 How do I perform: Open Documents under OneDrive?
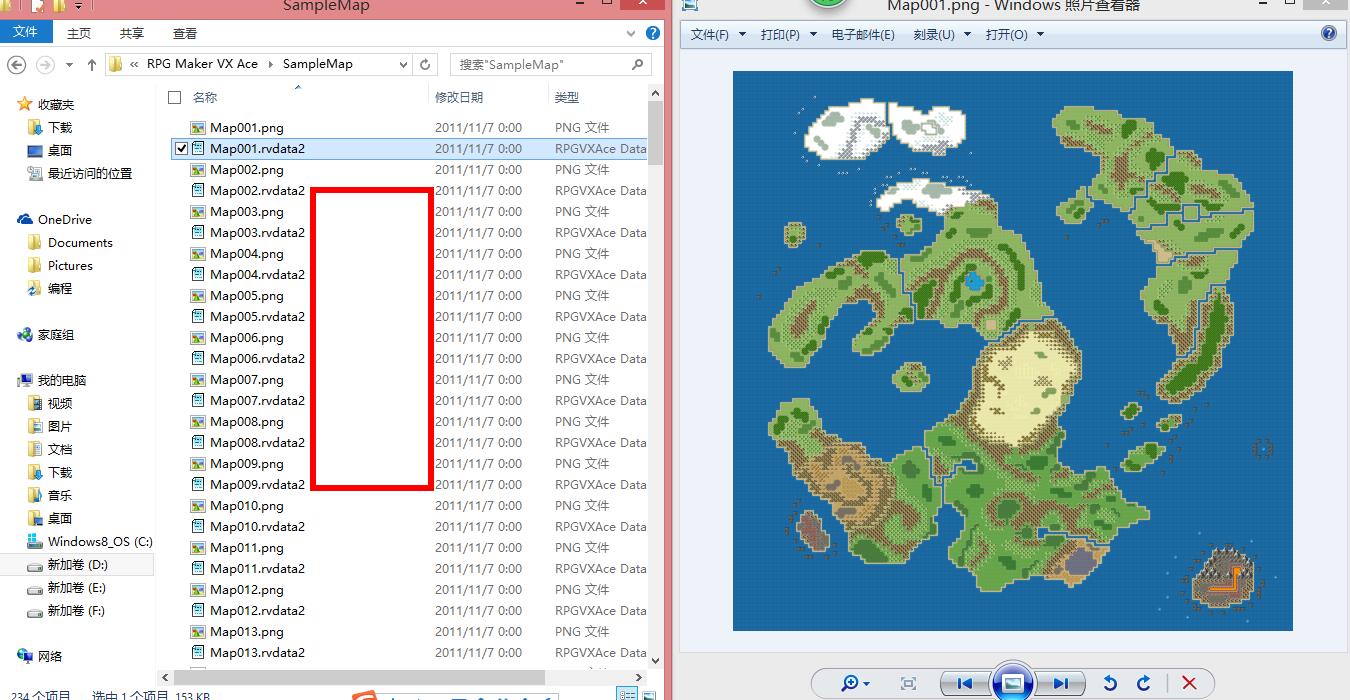pos(80,243)
